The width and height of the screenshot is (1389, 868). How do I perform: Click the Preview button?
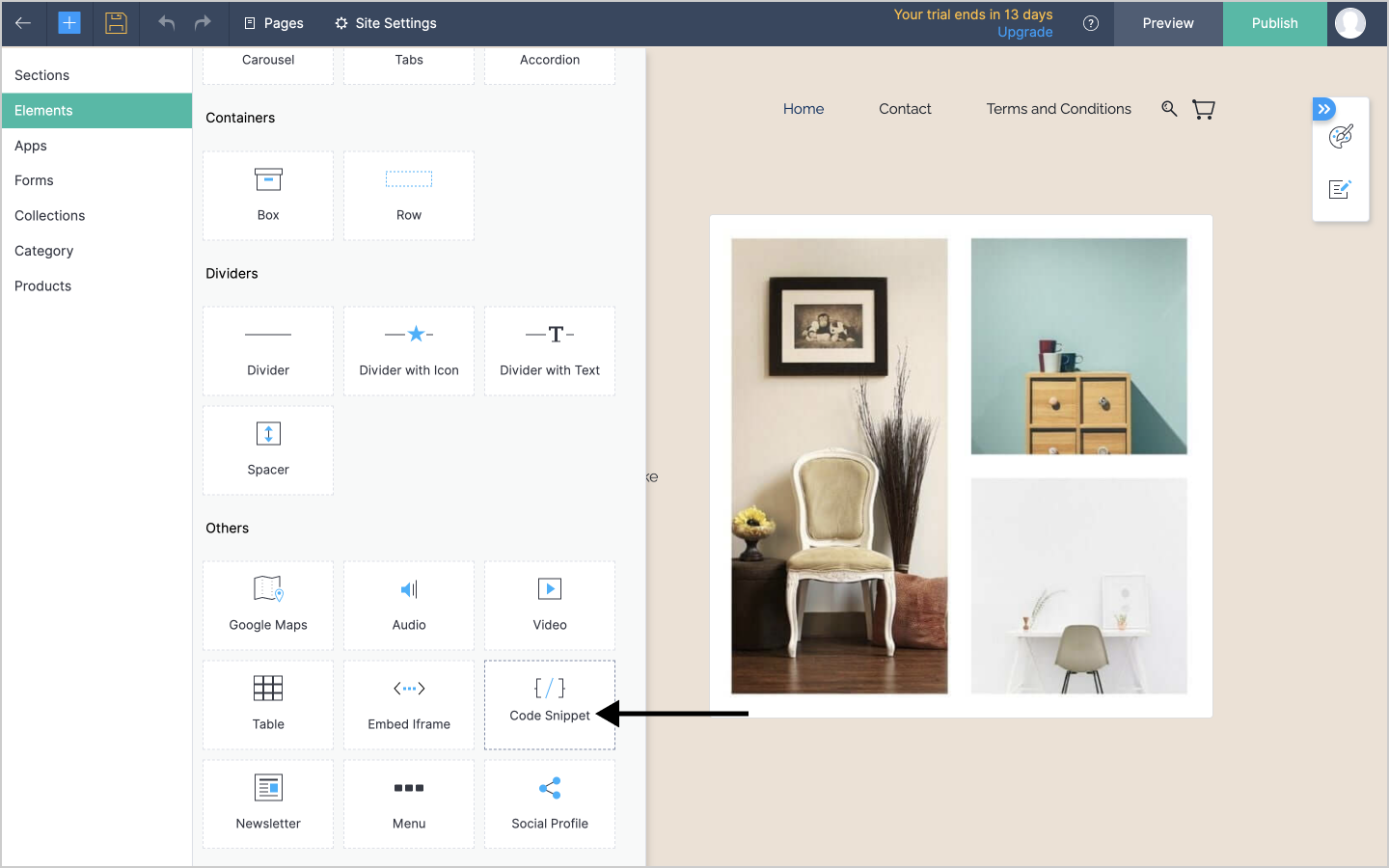point(1168,23)
